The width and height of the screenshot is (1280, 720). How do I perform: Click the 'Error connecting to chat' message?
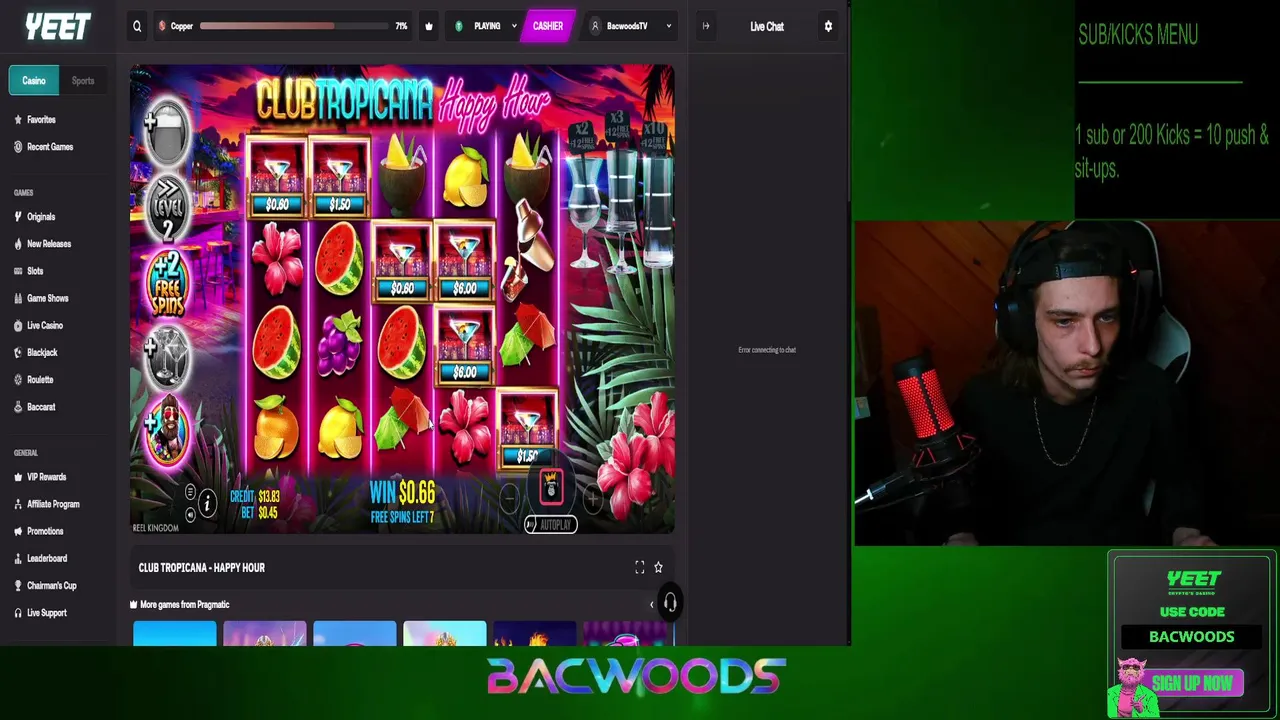767,350
